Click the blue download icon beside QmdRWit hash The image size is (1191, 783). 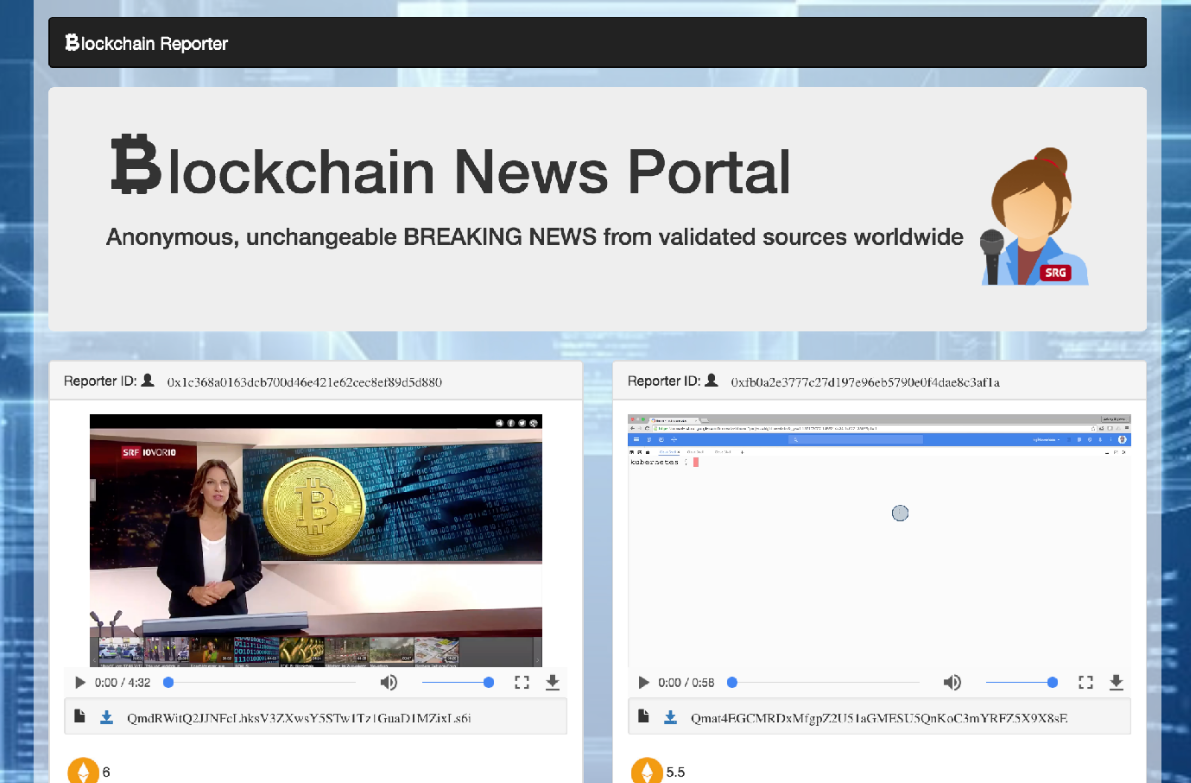point(107,717)
